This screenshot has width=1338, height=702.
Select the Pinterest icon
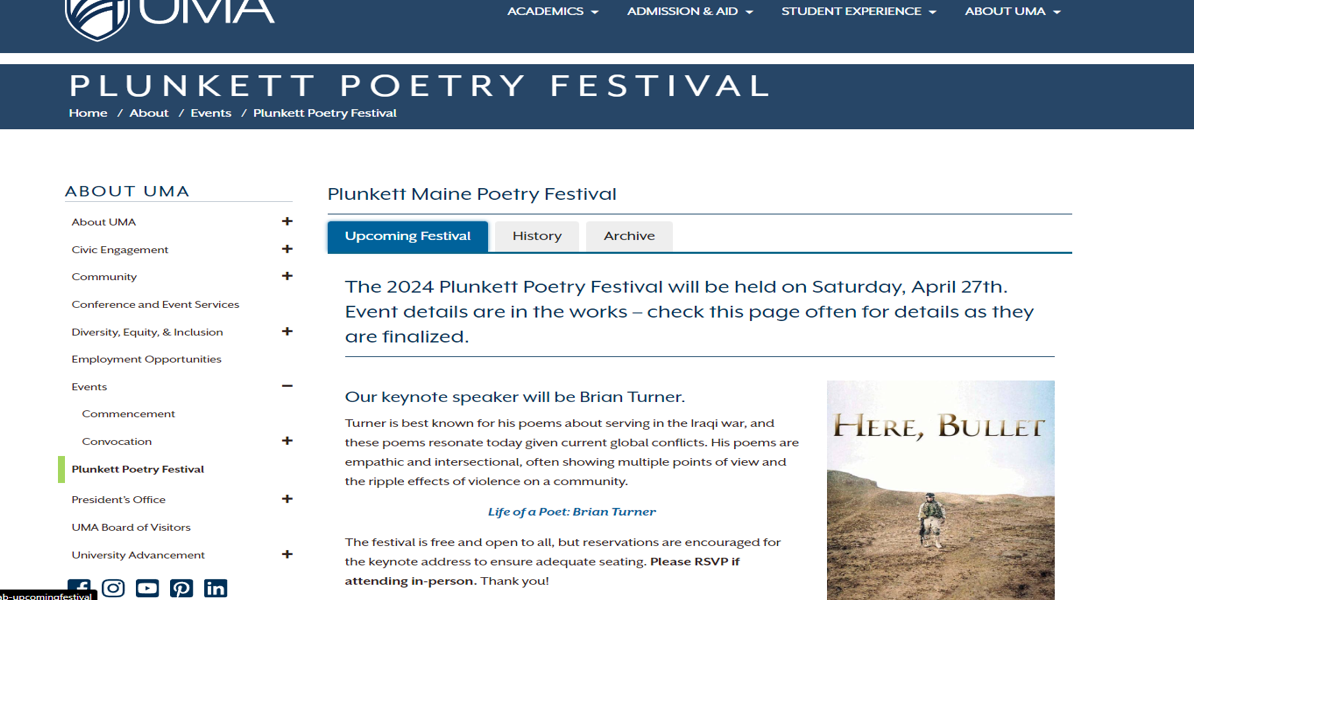pos(181,588)
